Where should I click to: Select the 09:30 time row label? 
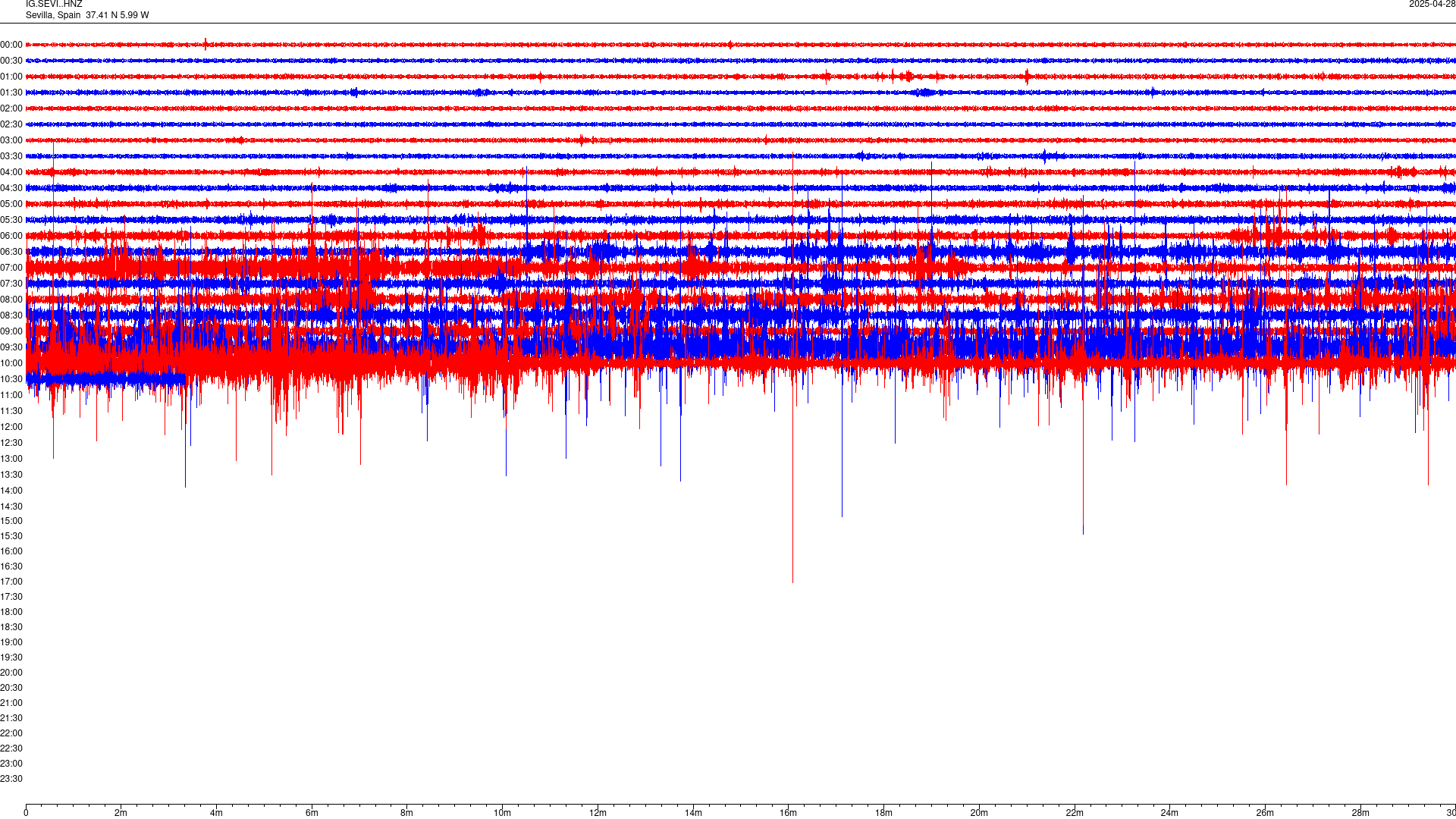tap(11, 347)
